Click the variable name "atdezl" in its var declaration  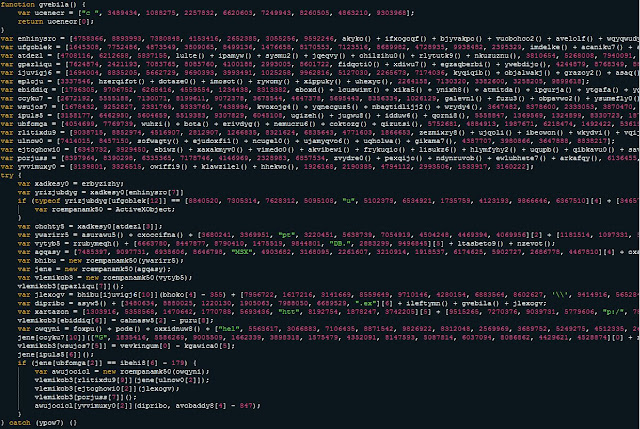(x=30, y=56)
